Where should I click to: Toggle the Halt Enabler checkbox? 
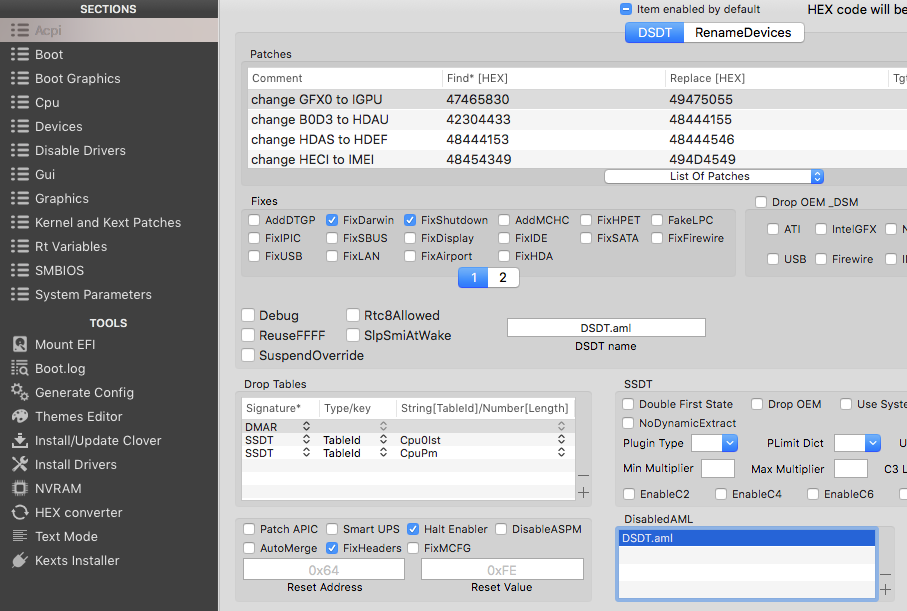(x=413, y=529)
